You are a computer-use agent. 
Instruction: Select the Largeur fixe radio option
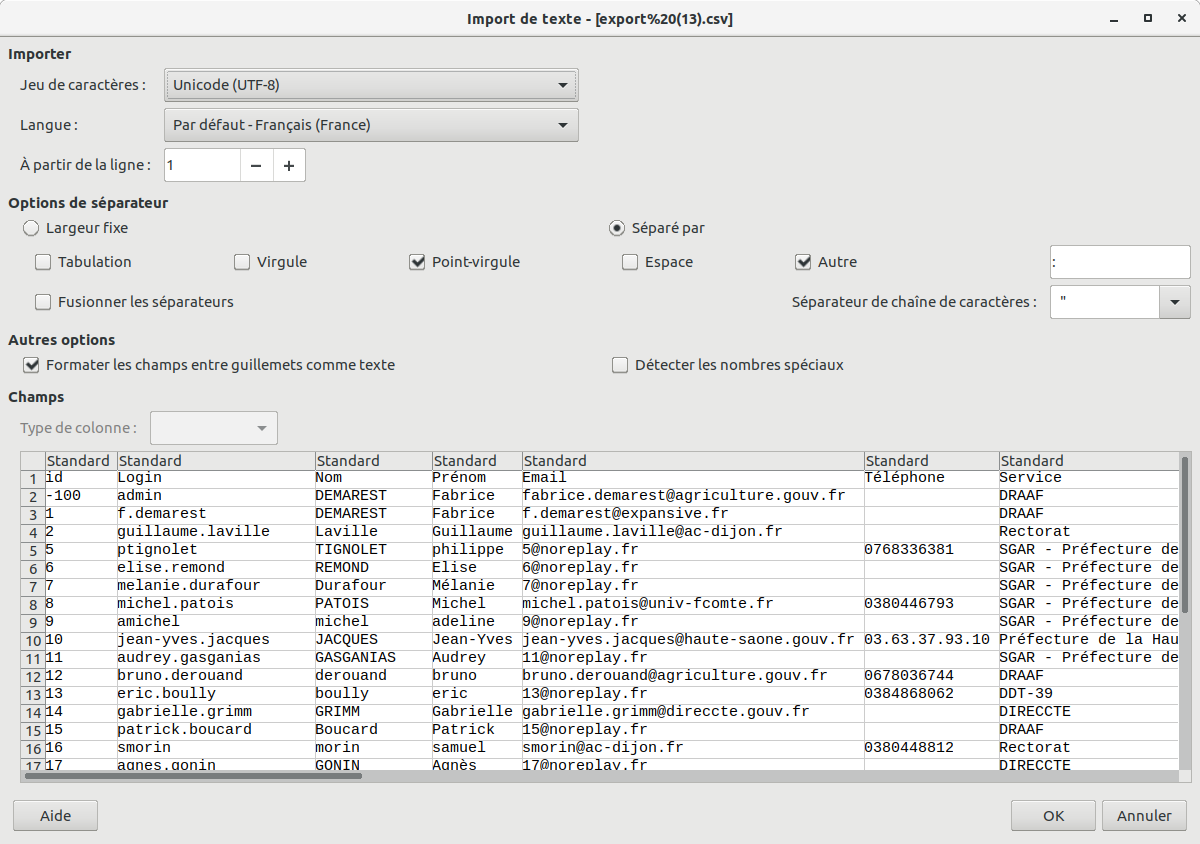(x=31, y=228)
